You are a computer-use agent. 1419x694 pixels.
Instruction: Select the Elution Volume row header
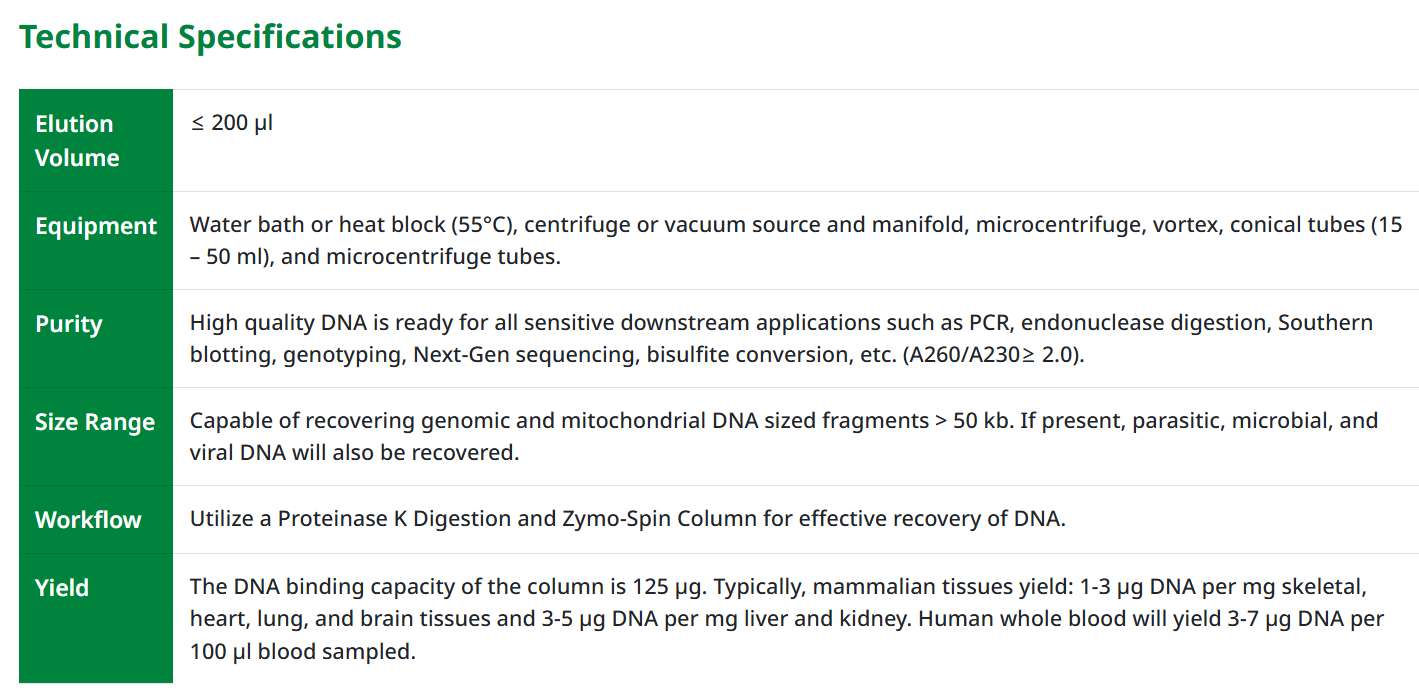click(77, 141)
